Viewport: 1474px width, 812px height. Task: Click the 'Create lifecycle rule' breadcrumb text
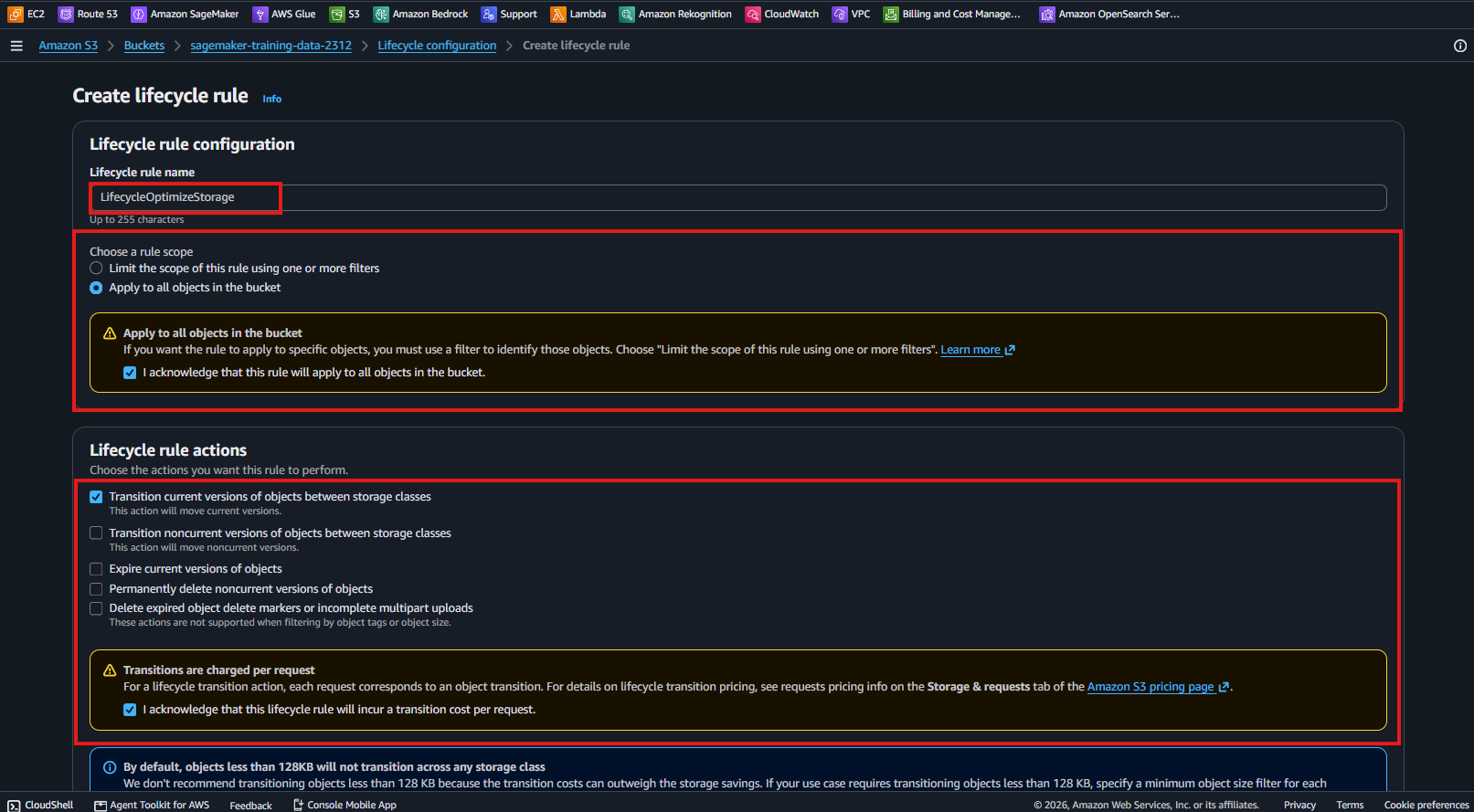[x=577, y=46]
